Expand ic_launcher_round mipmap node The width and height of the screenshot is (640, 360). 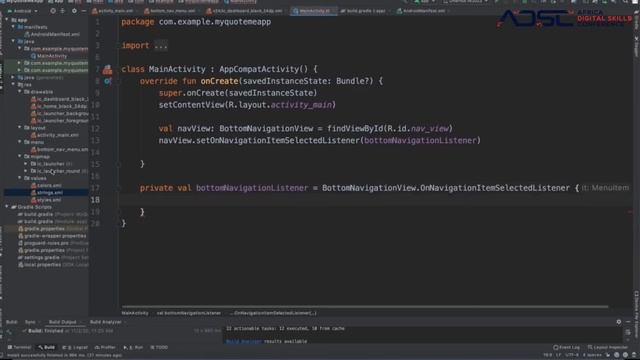[26, 171]
